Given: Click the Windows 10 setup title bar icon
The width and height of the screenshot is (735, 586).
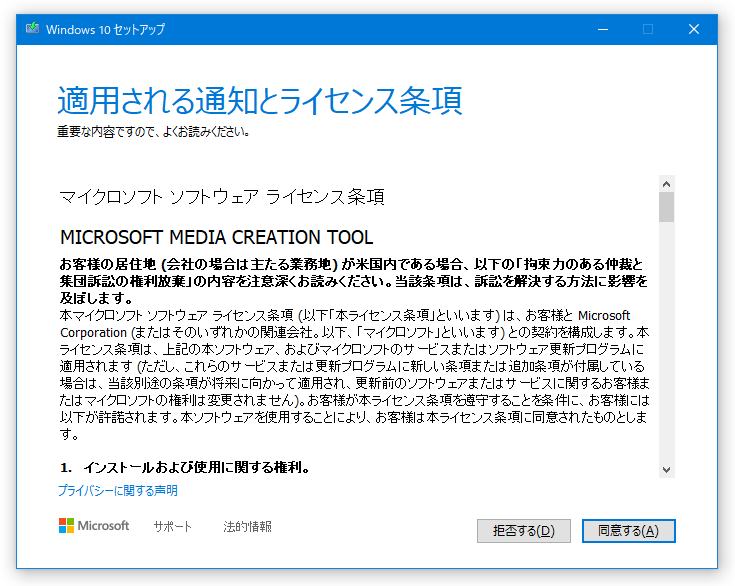Looking at the screenshot, I should point(32,28).
